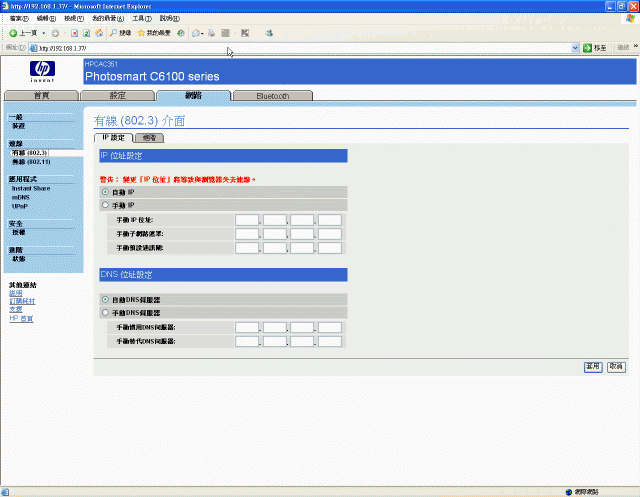This screenshot has width=640, height=497.
Task: Click the Mail envelope toolbar icon
Action: [x=196, y=33]
